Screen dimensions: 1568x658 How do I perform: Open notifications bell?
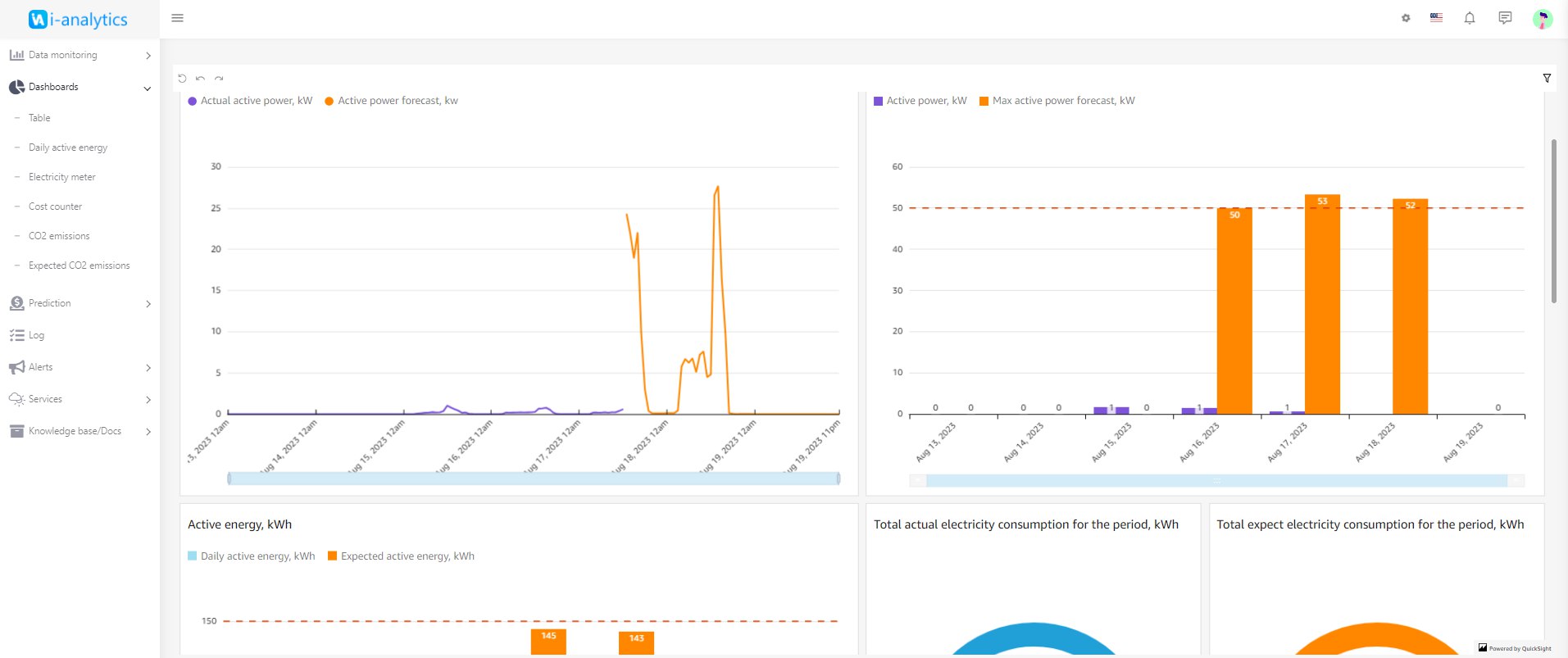(x=1470, y=18)
